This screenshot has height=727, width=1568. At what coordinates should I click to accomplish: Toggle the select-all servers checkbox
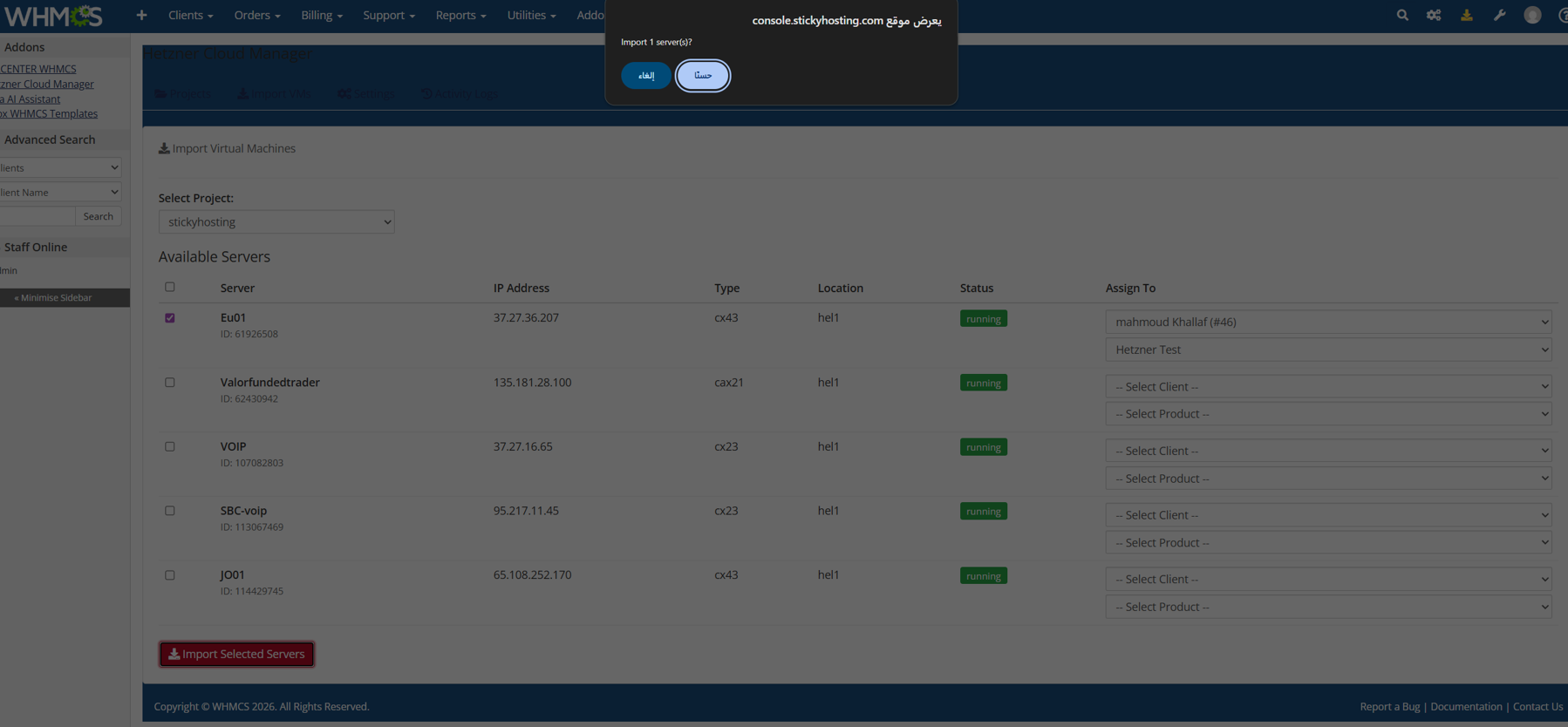point(170,287)
